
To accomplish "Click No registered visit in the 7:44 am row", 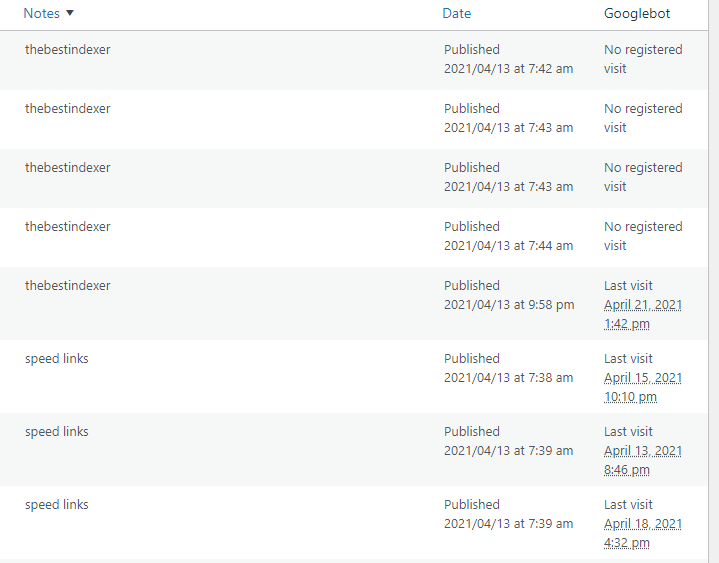I will (643, 236).
